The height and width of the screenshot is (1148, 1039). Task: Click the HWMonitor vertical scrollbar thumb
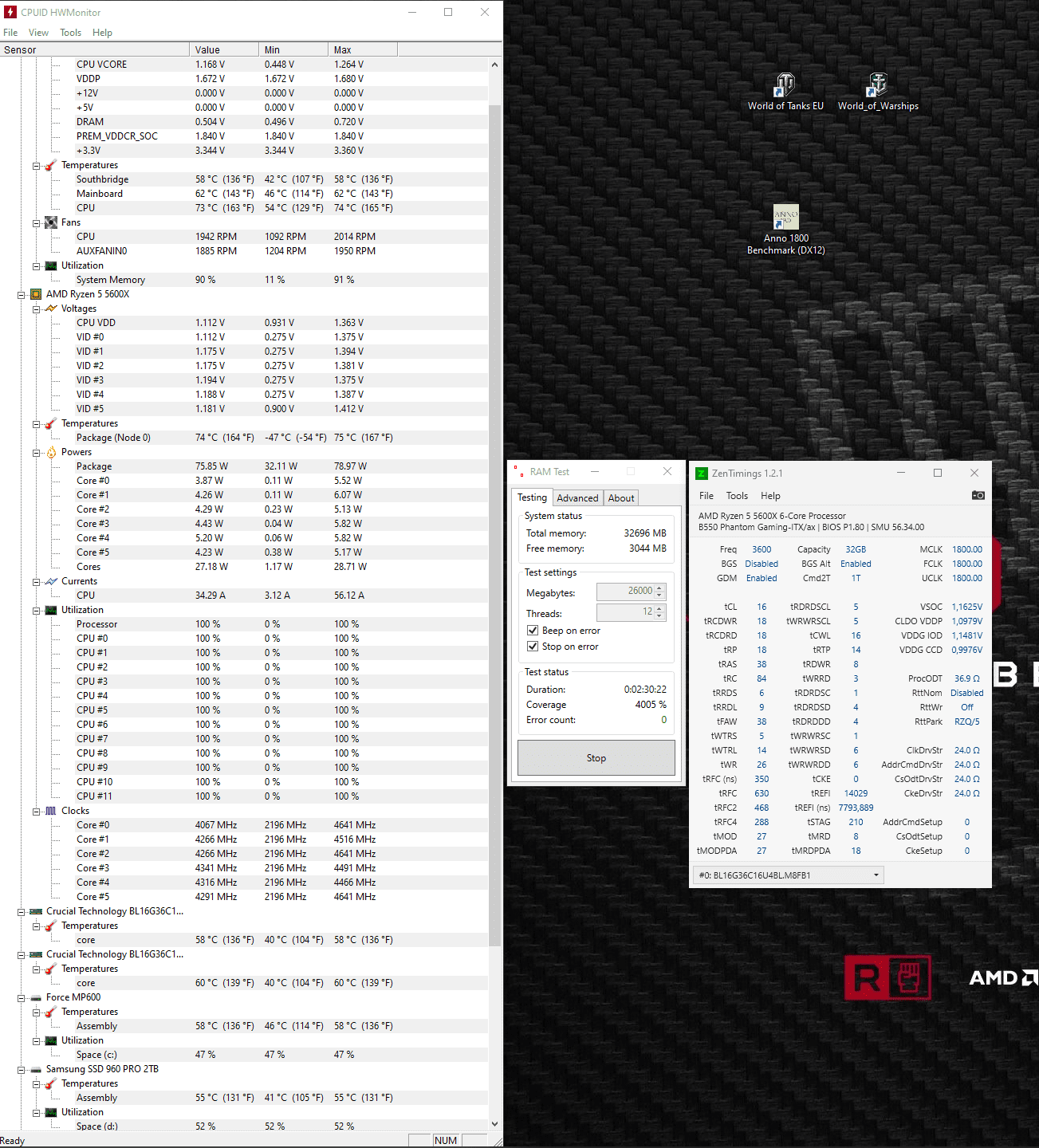[494, 525]
